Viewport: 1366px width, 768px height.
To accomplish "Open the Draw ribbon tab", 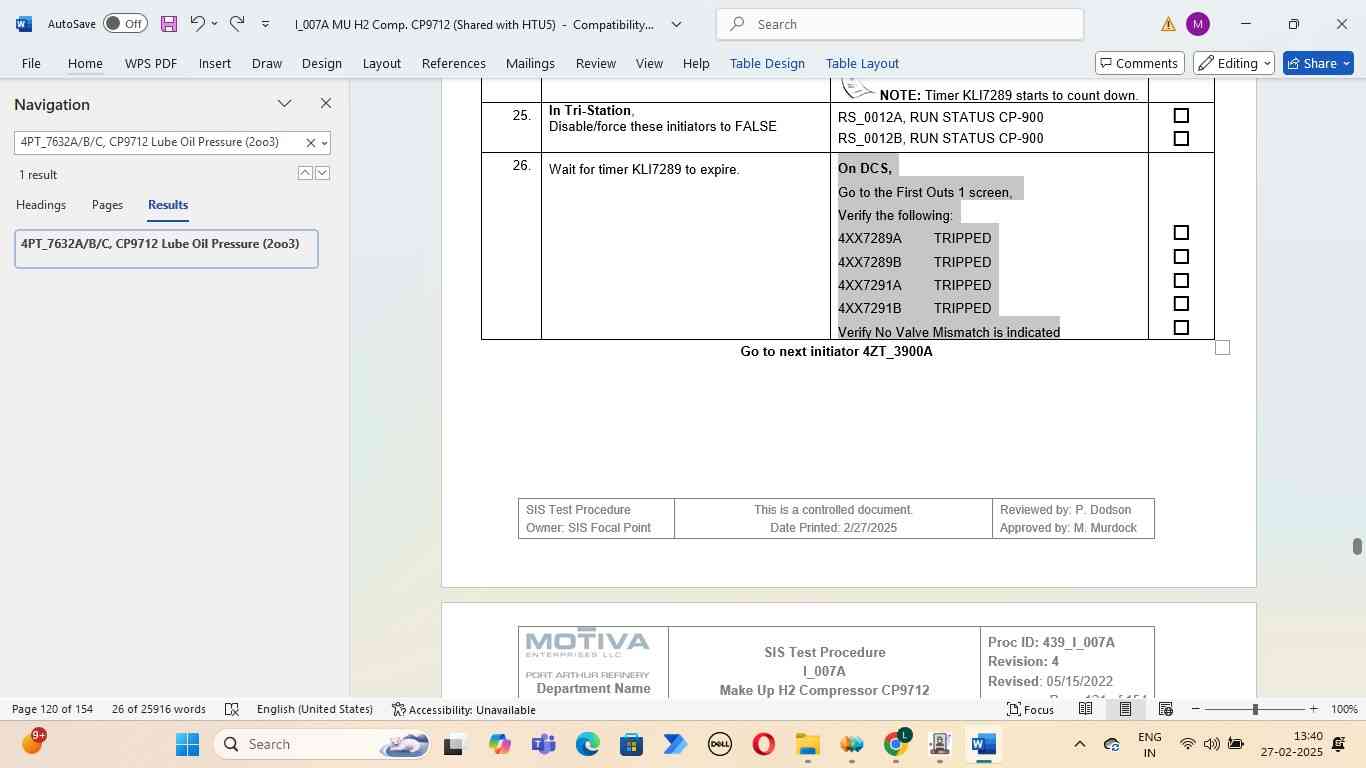I will coord(267,63).
